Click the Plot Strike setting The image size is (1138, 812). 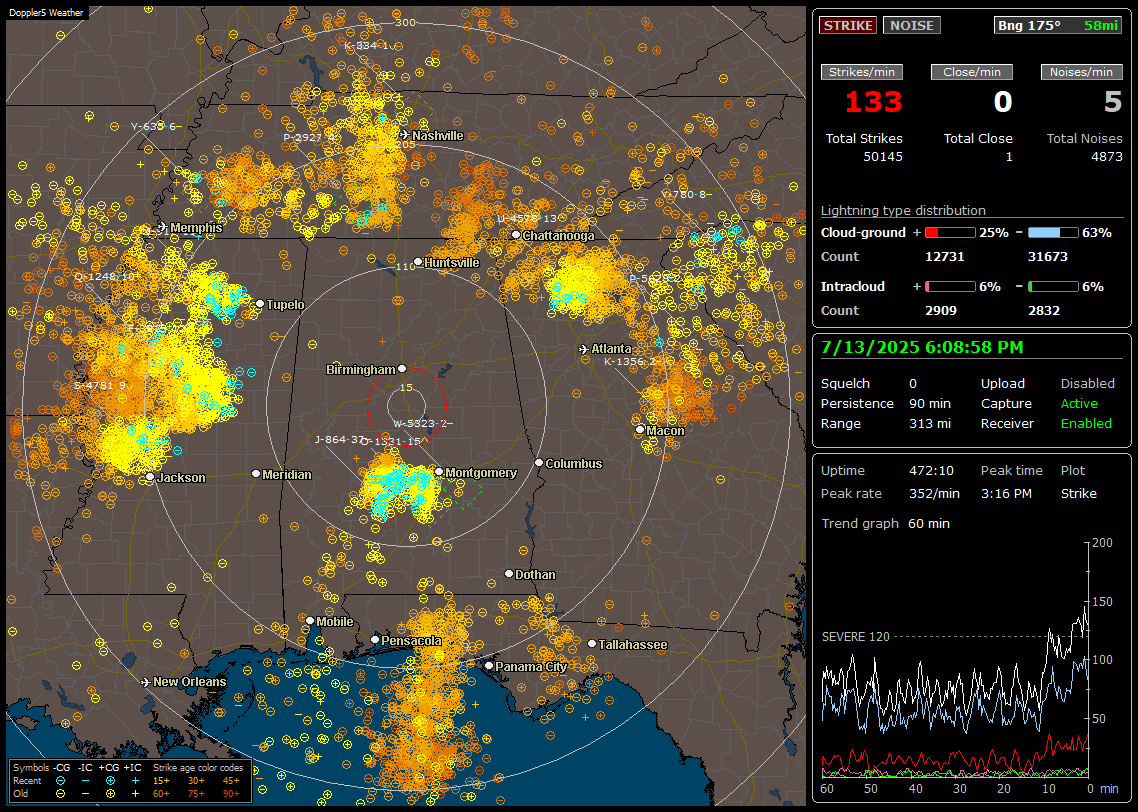click(1078, 493)
